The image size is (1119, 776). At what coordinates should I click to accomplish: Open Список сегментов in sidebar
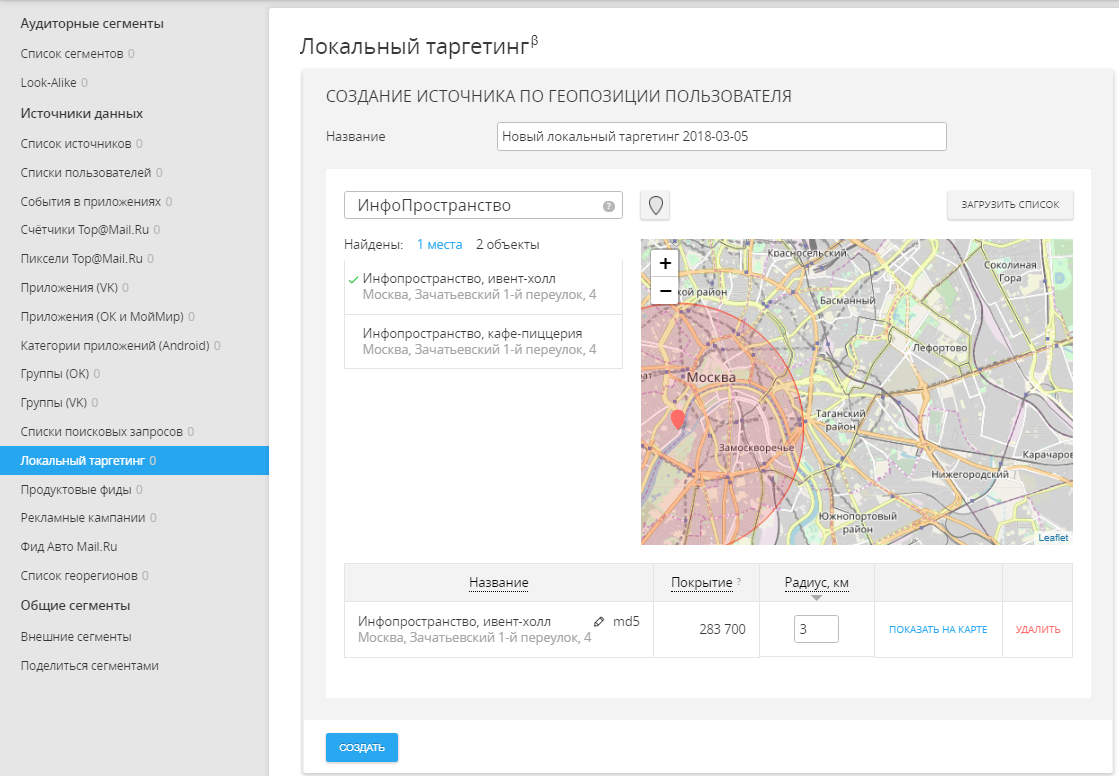(72, 54)
